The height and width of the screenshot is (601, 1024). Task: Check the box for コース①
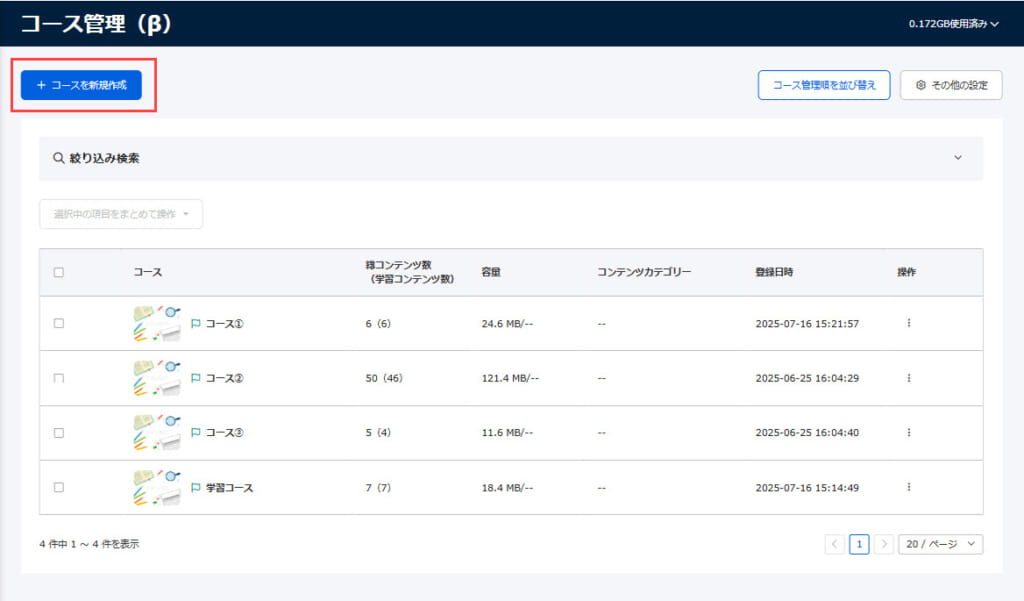59,323
